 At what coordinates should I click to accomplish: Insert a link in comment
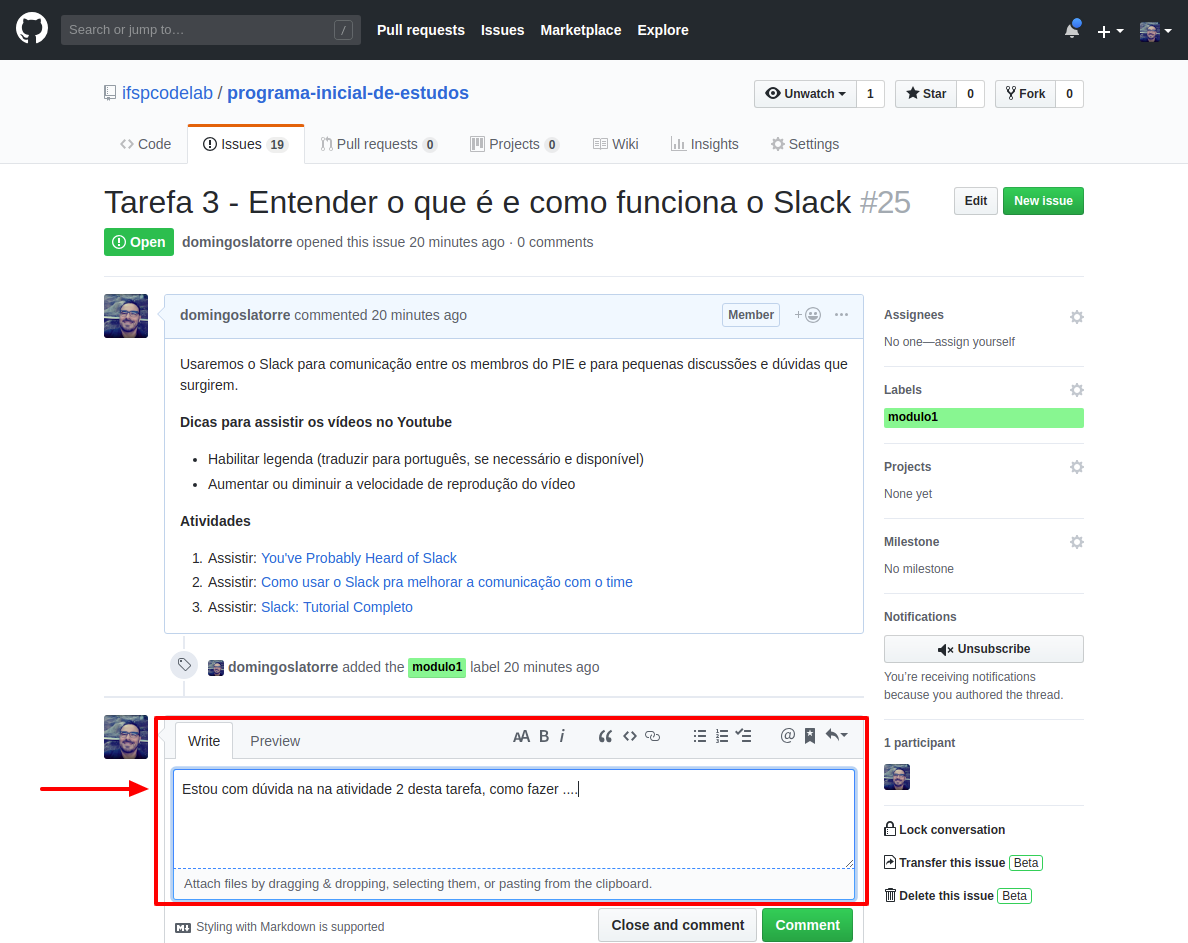pos(652,736)
